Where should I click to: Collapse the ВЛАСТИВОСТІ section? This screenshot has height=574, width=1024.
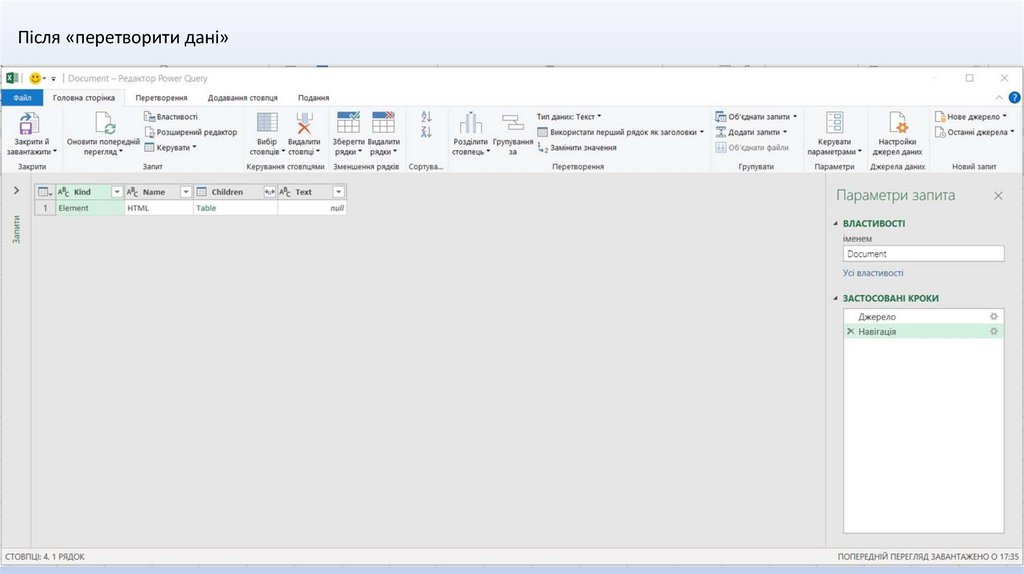tap(835, 223)
